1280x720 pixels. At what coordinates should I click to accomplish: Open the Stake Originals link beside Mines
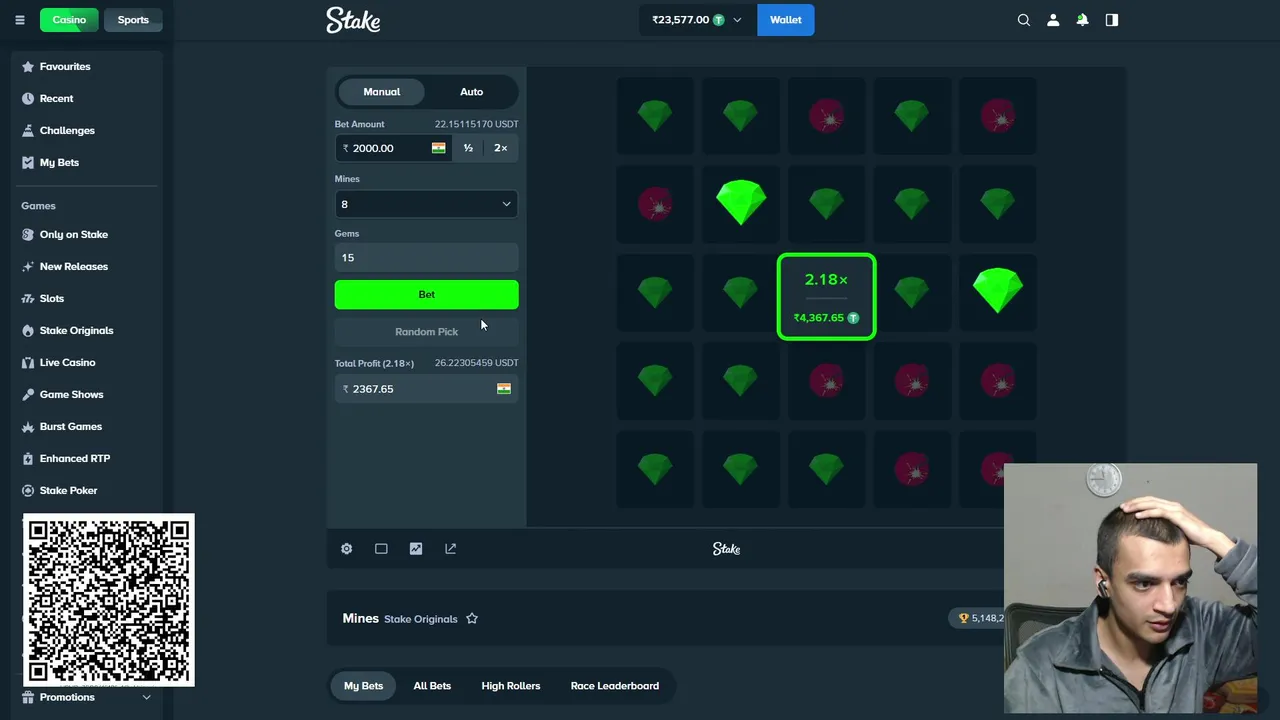(421, 619)
